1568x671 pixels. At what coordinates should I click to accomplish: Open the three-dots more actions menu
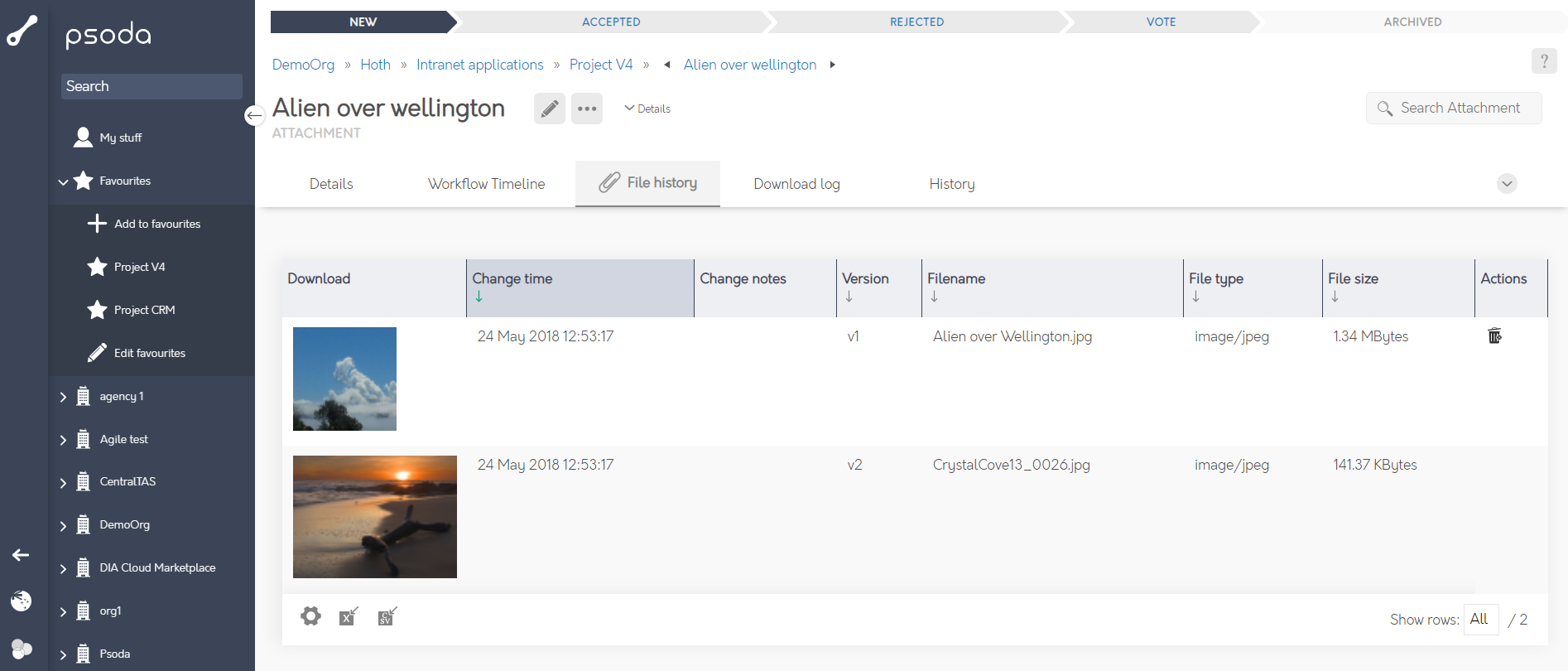click(x=587, y=109)
